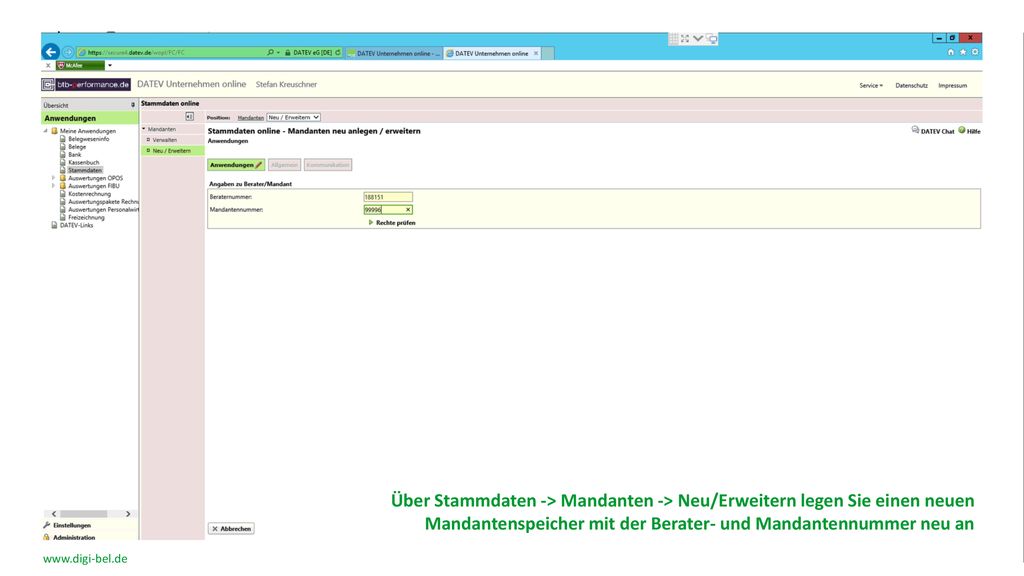This screenshot has height=576, width=1024.
Task: Click the Anwendungen sidebar header
Action: [89, 118]
